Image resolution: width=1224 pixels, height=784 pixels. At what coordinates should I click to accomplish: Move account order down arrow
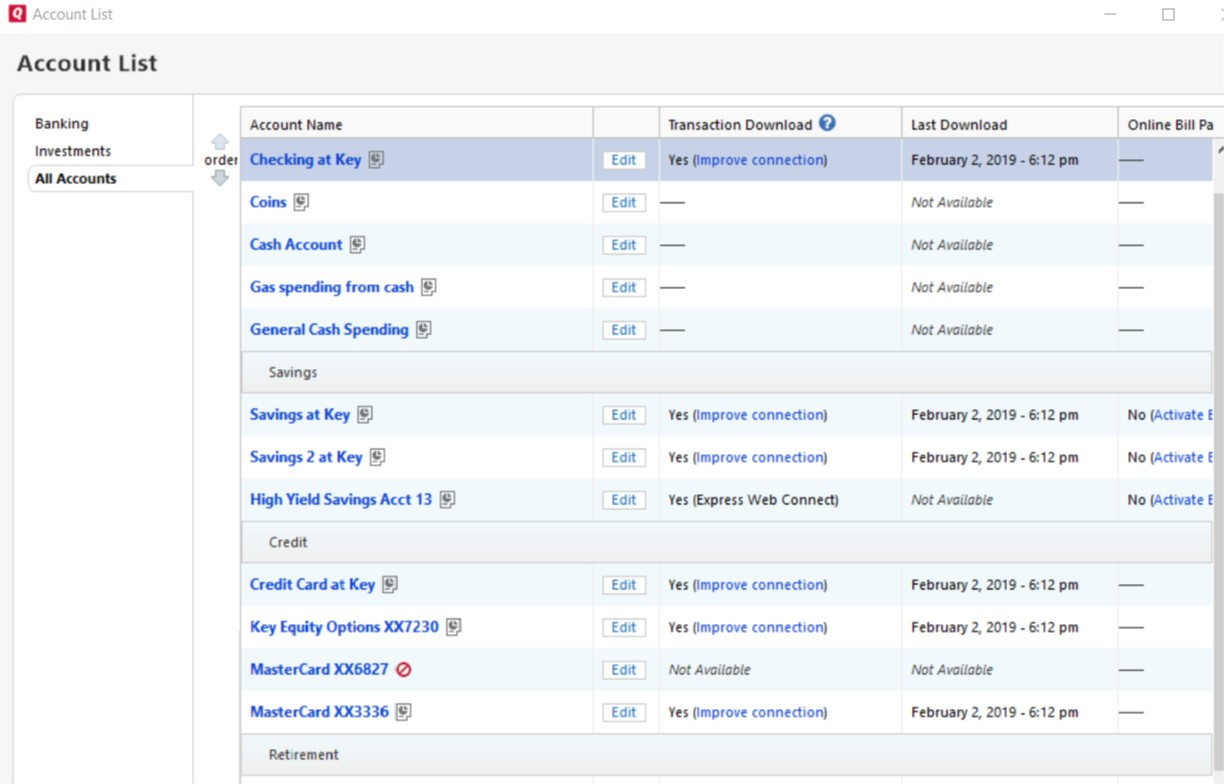(220, 178)
